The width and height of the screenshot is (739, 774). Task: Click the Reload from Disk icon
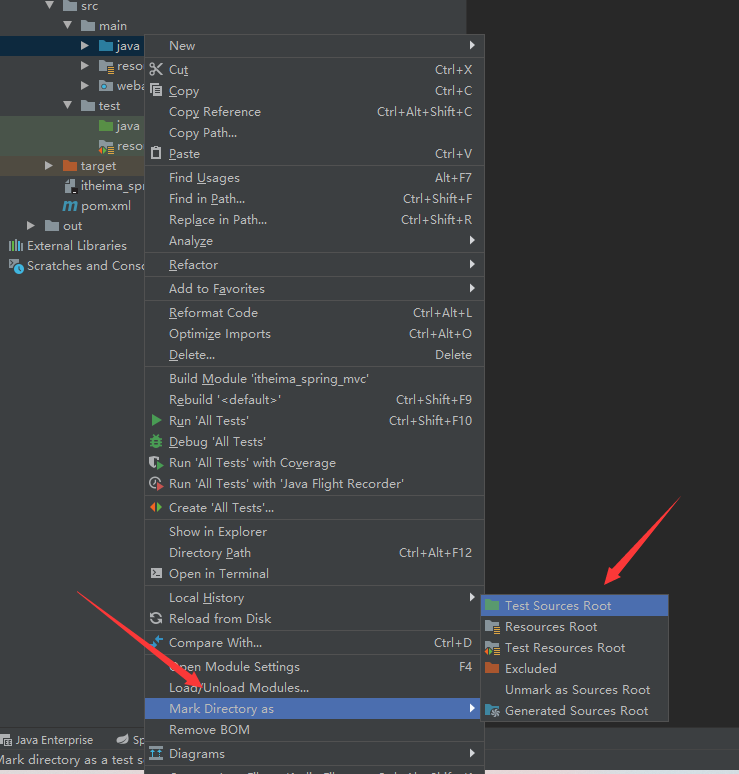pos(156,618)
